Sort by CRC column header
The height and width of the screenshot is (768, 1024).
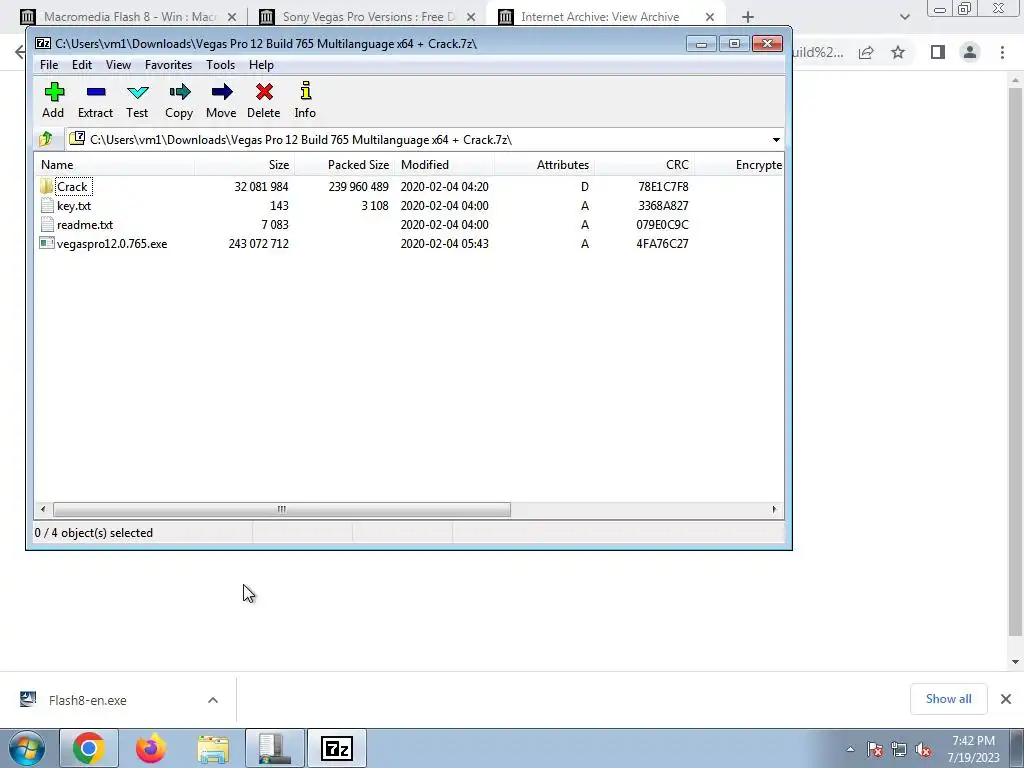tap(645, 165)
